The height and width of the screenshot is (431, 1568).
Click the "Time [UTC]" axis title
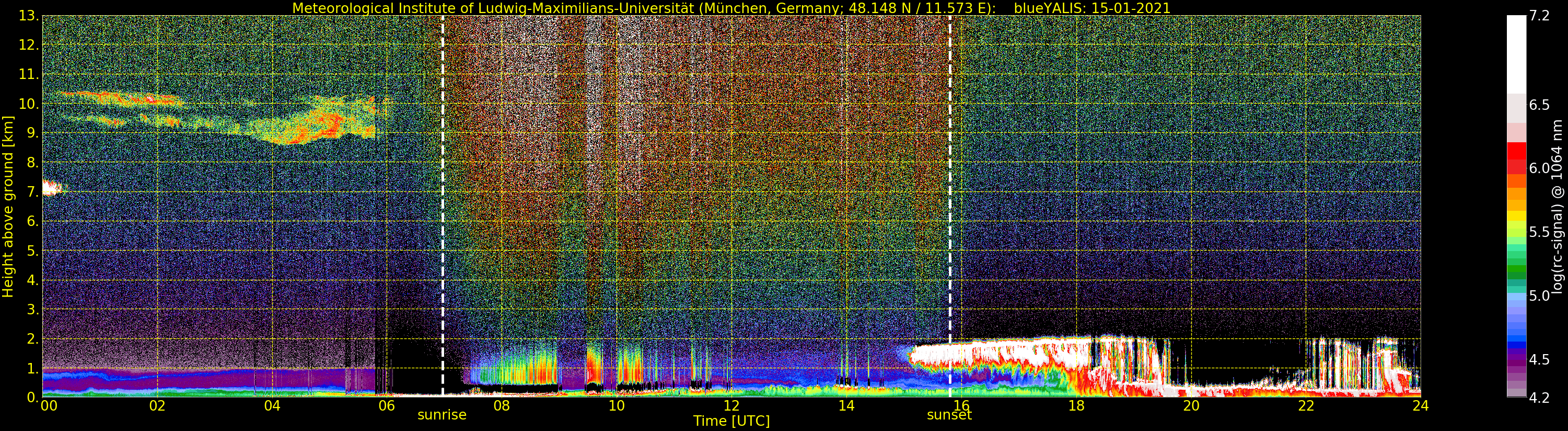[x=731, y=421]
